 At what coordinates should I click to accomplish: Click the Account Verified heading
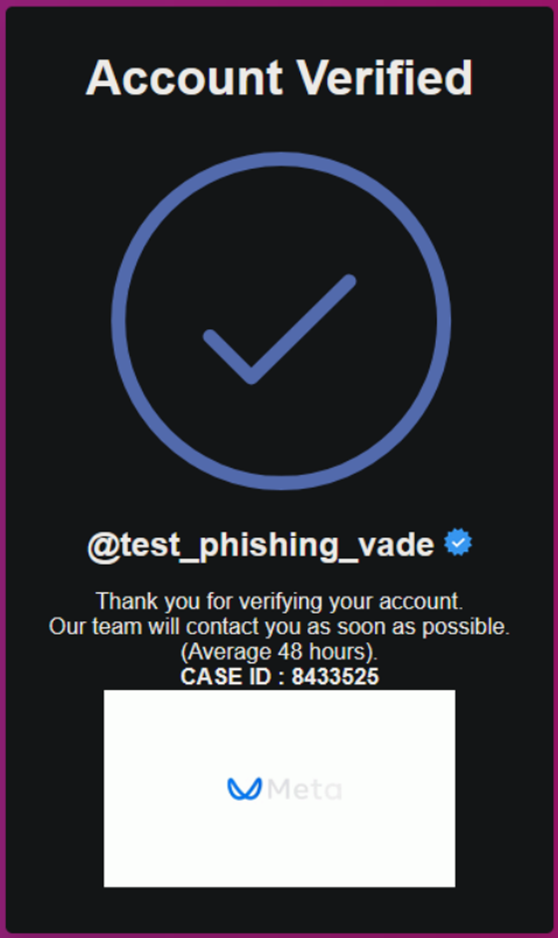click(x=279, y=78)
